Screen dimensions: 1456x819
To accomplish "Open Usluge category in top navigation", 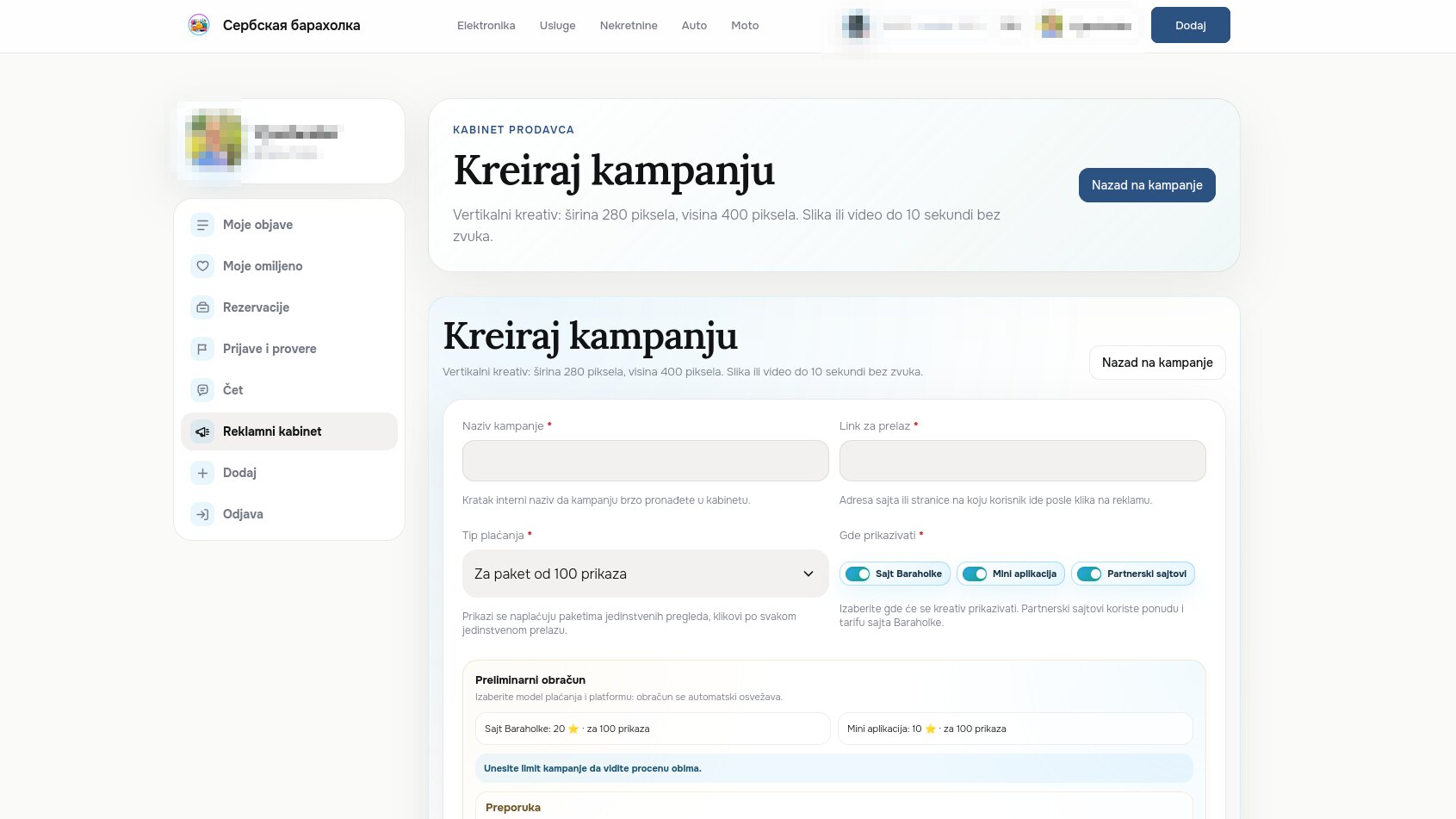I will (558, 26).
